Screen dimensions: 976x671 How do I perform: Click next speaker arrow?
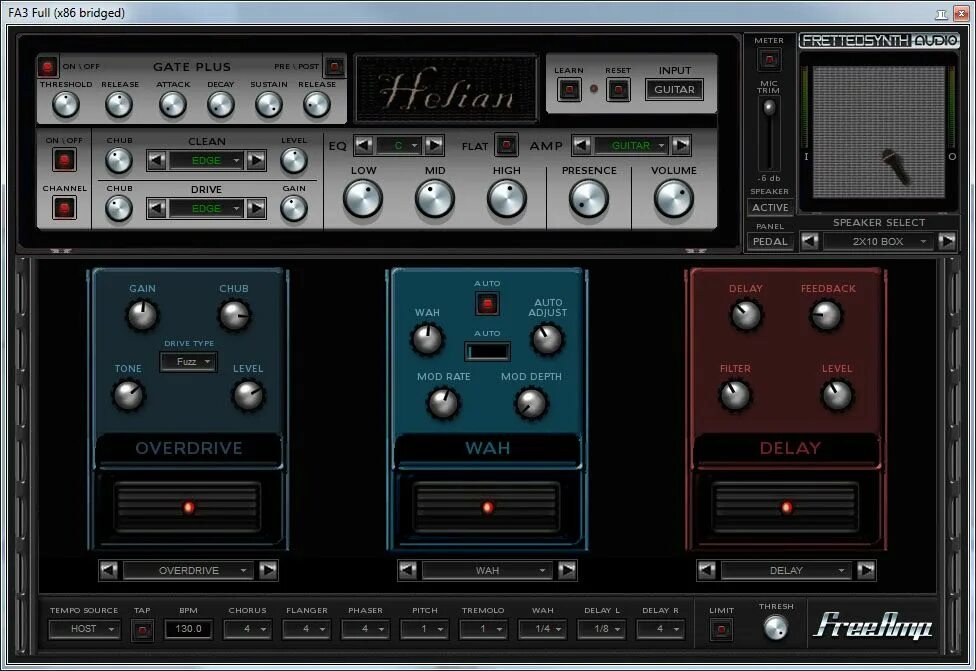(x=947, y=241)
